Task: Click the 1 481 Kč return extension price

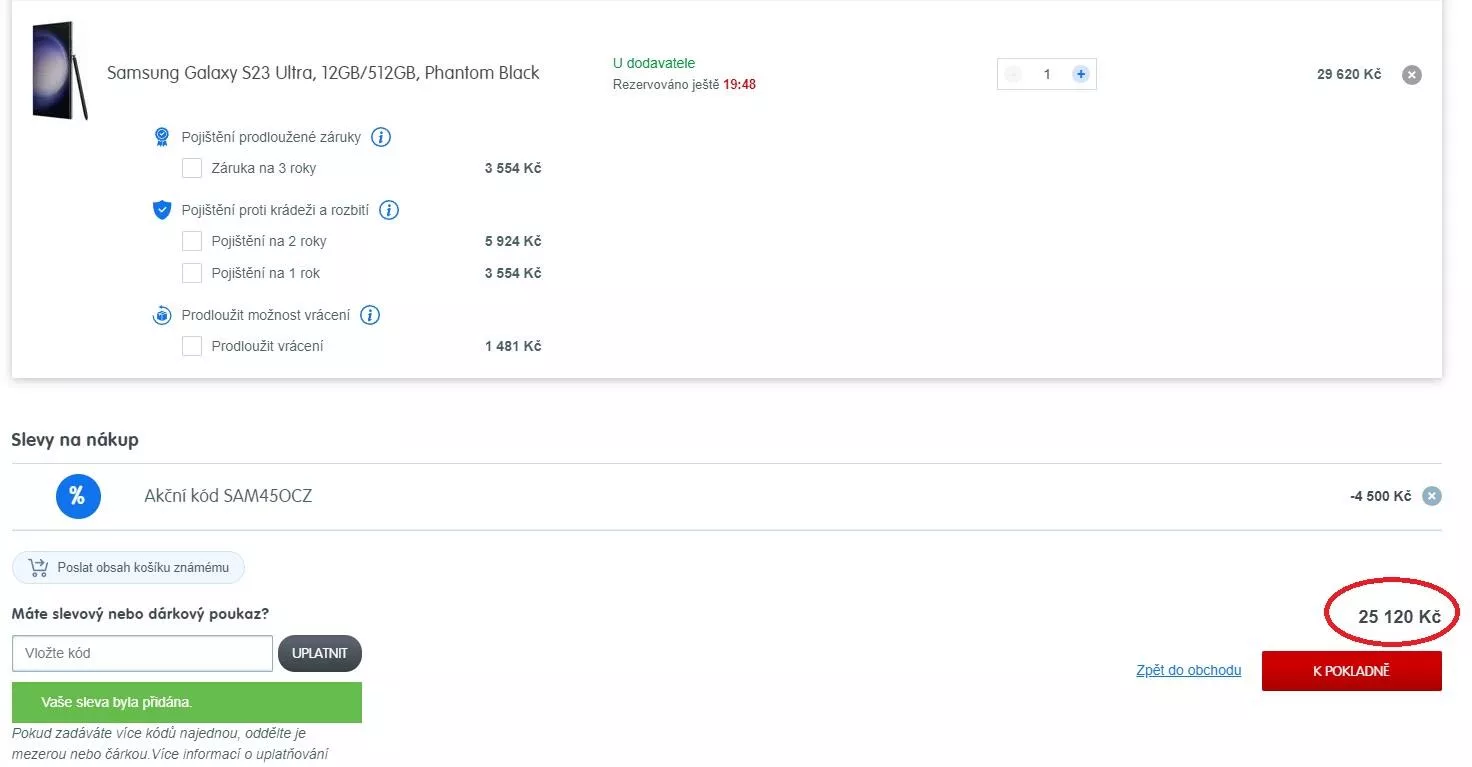Action: pyautogui.click(x=513, y=346)
